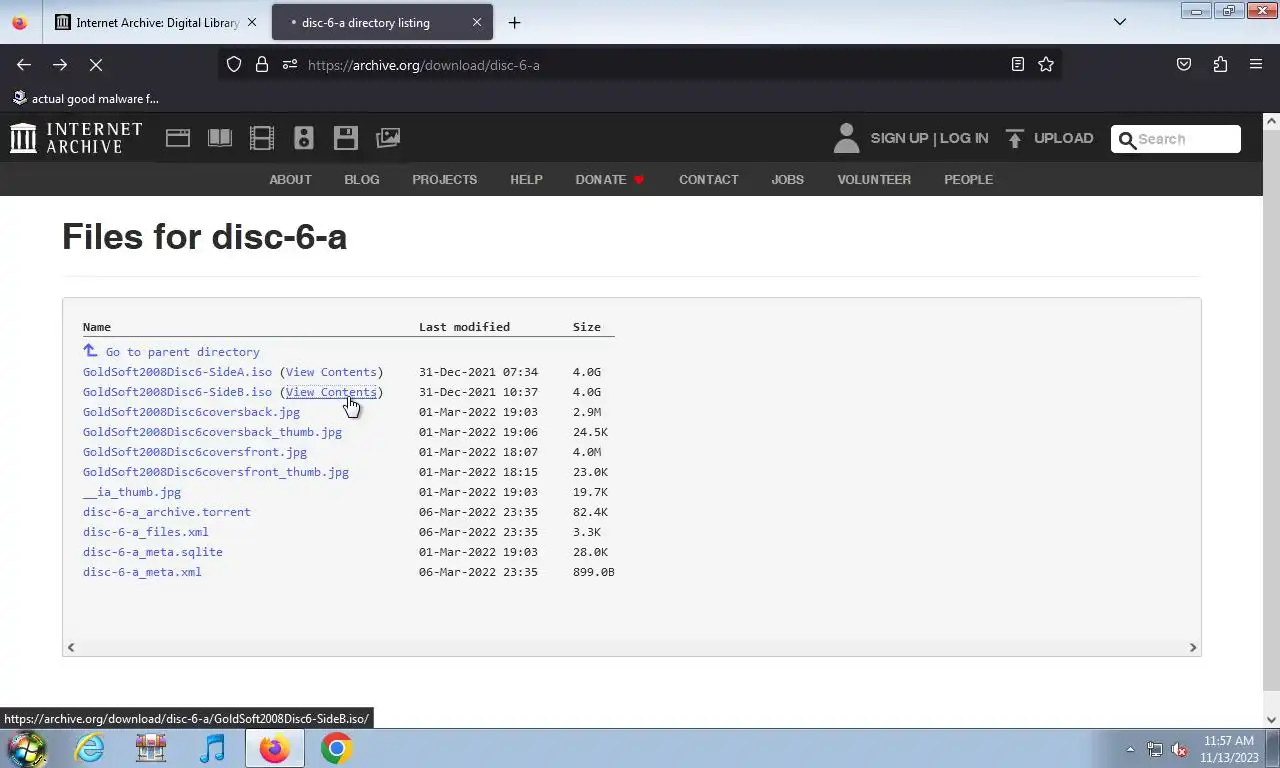This screenshot has width=1280, height=768.
Task: Open disc-6-a_meta.xml
Action: coord(142,572)
